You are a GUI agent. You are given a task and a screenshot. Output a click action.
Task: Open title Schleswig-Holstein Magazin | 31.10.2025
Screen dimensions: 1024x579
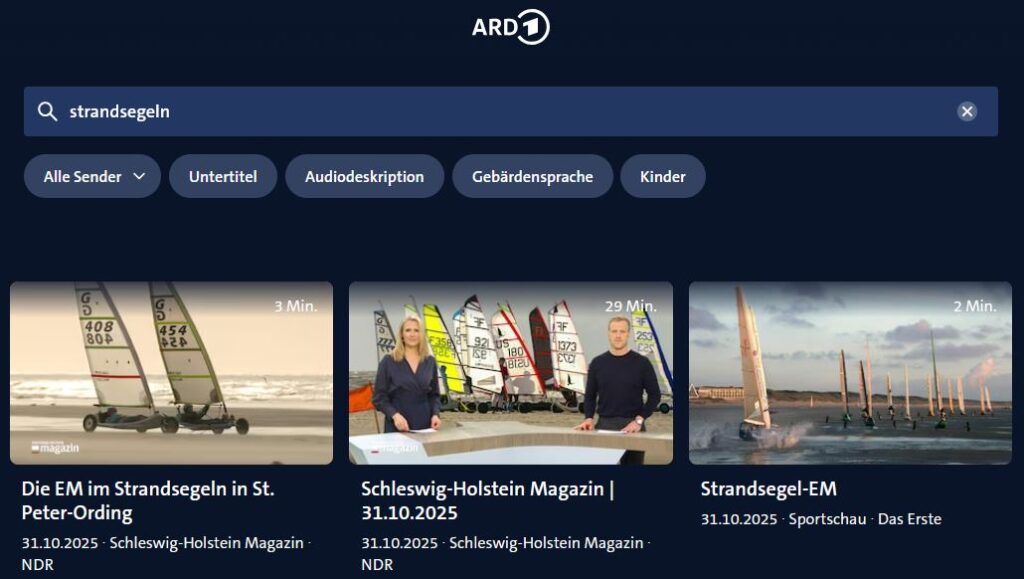coord(488,501)
